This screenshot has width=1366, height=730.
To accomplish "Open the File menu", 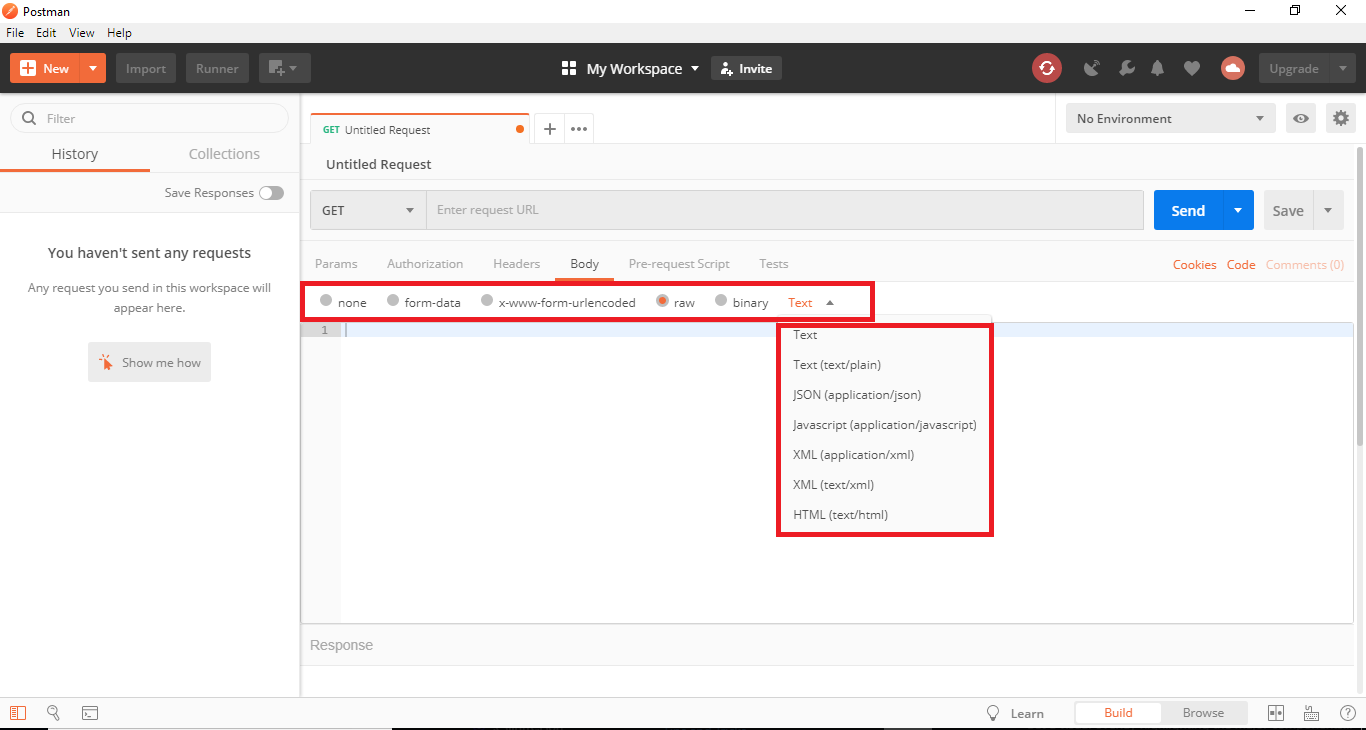I will pyautogui.click(x=15, y=33).
